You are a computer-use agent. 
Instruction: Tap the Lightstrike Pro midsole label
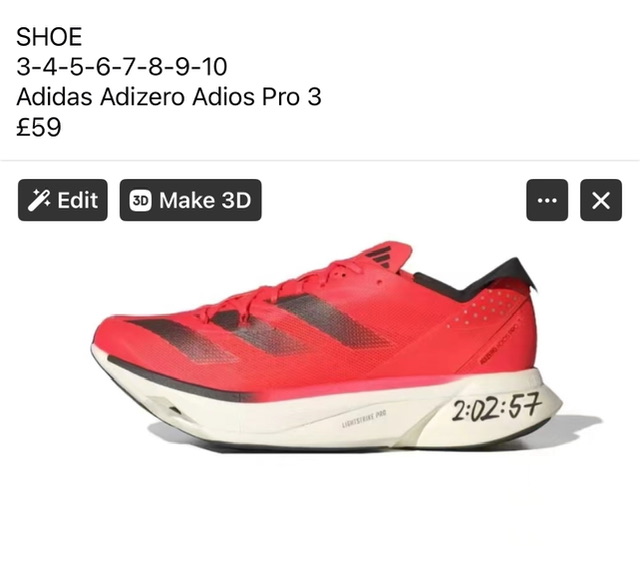[364, 419]
